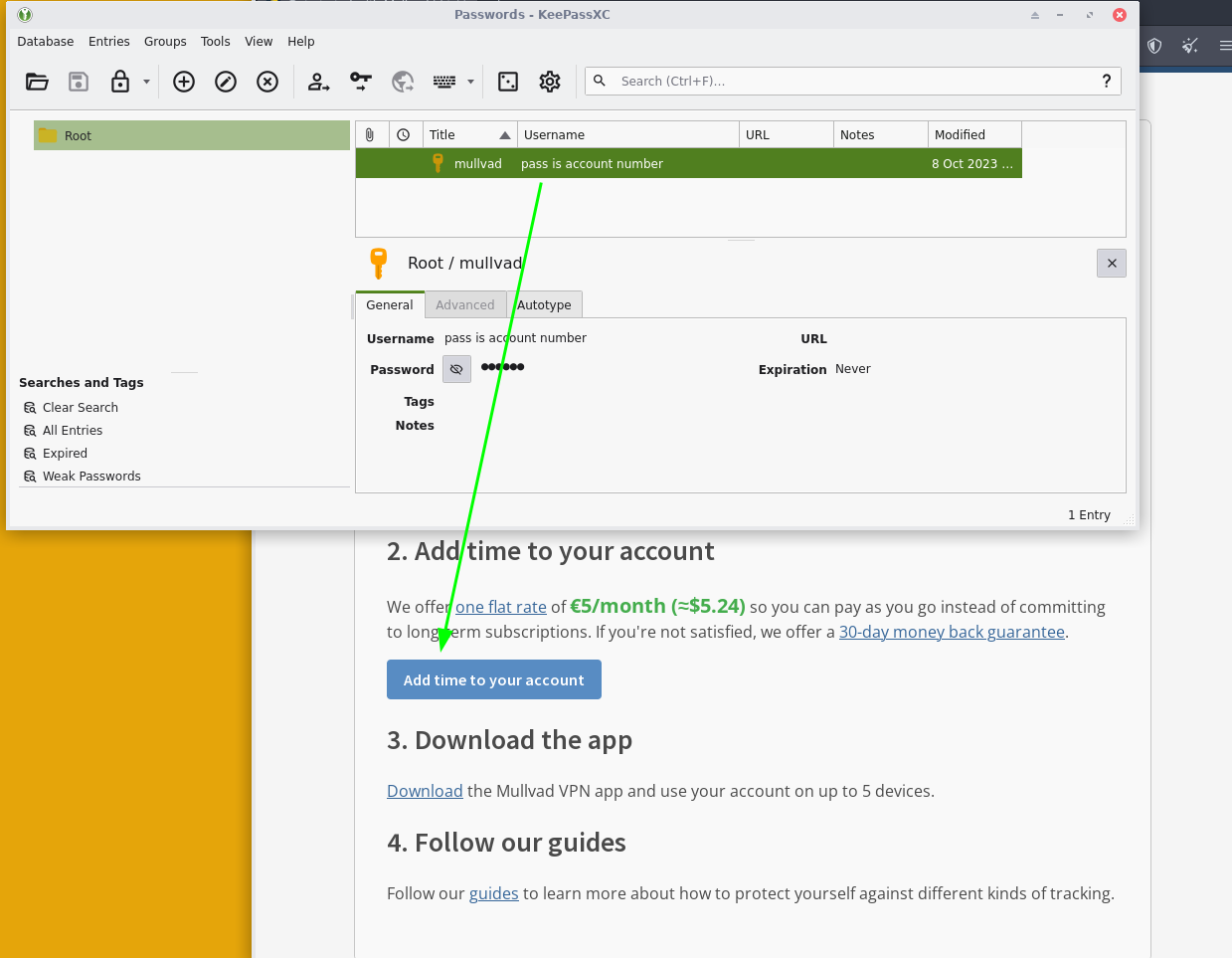Viewport: 1232px width, 958px height.
Task: Toggle password visibility with the eye button
Action: click(x=456, y=369)
